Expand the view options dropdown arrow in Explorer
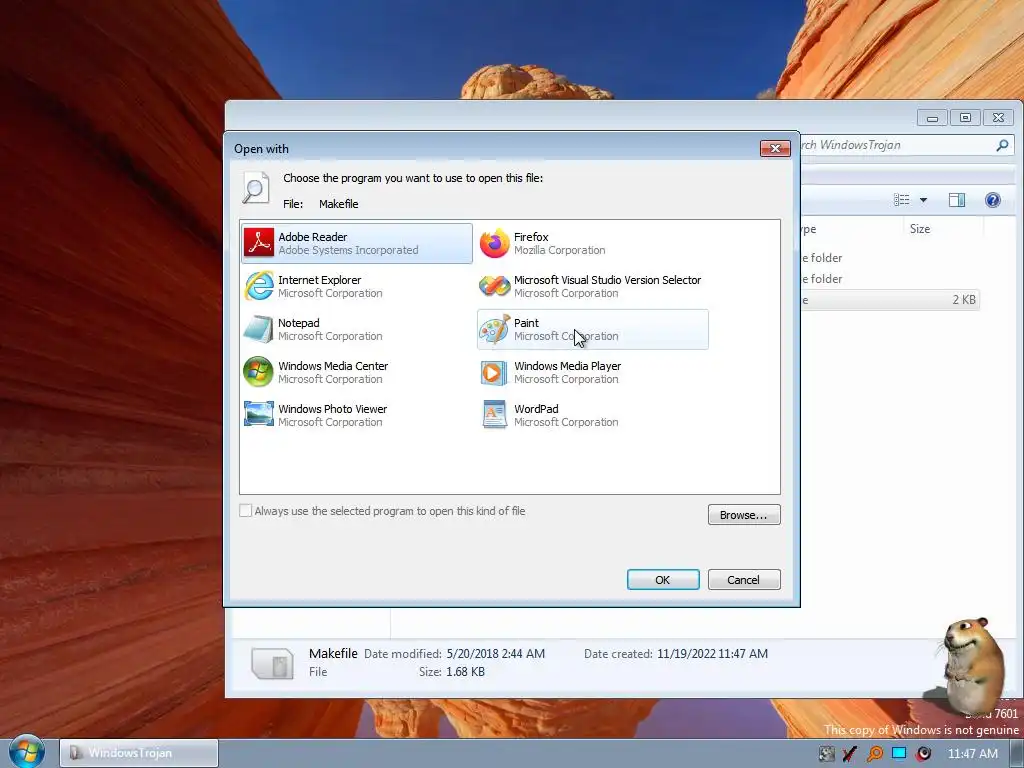1024x768 pixels. [x=923, y=200]
